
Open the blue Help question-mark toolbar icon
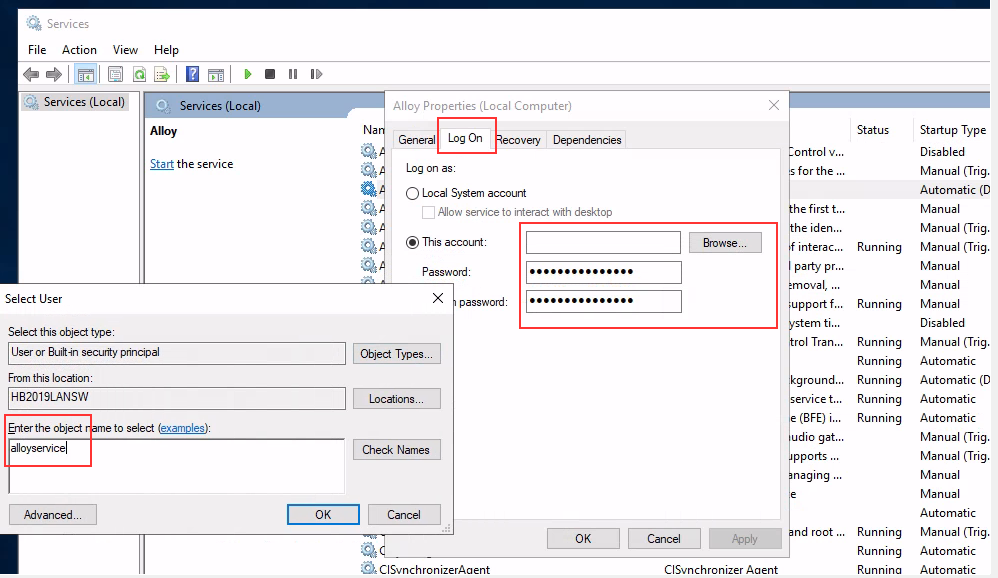pyautogui.click(x=192, y=74)
